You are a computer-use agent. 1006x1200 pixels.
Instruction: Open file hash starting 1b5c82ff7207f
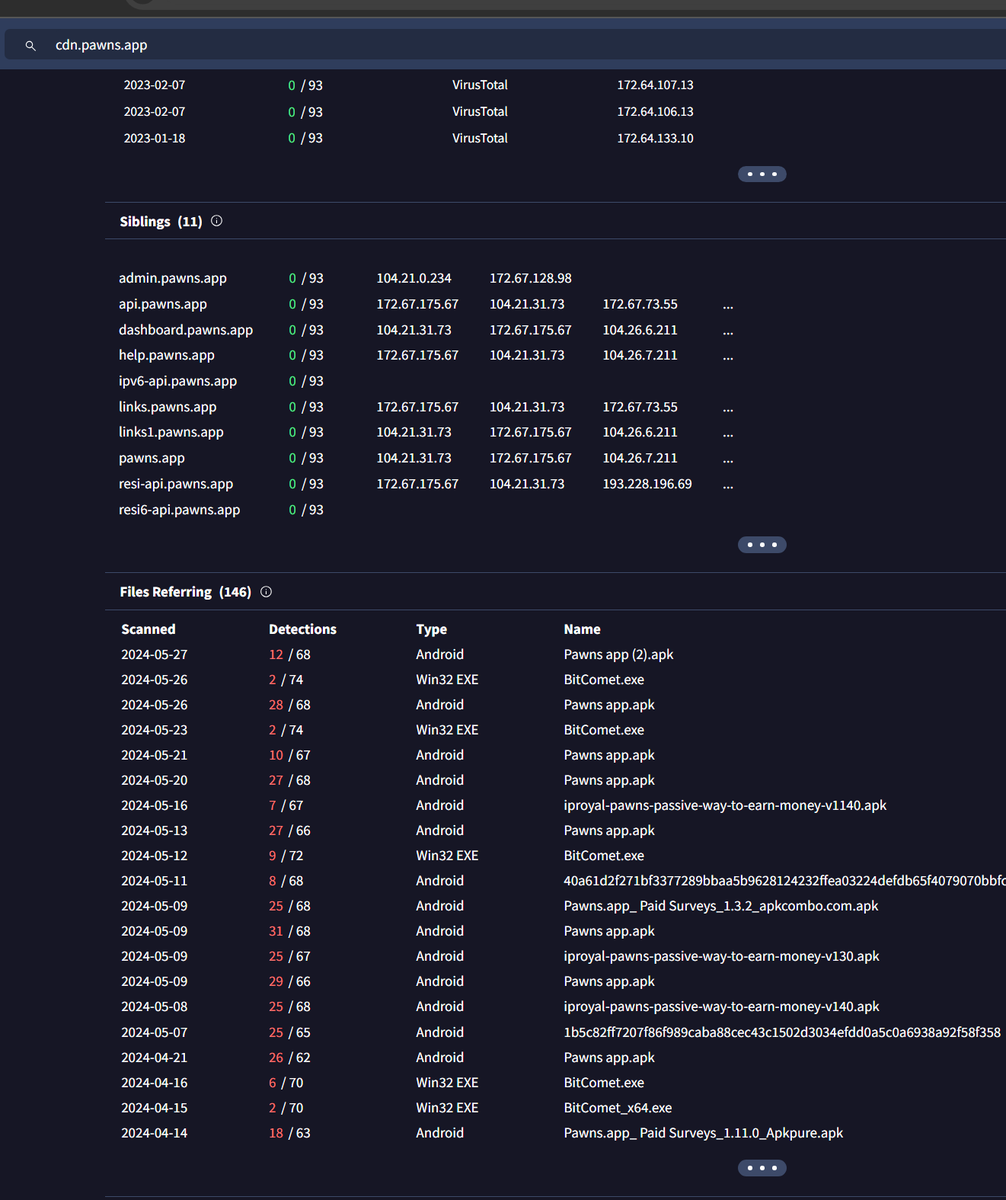(782, 1032)
